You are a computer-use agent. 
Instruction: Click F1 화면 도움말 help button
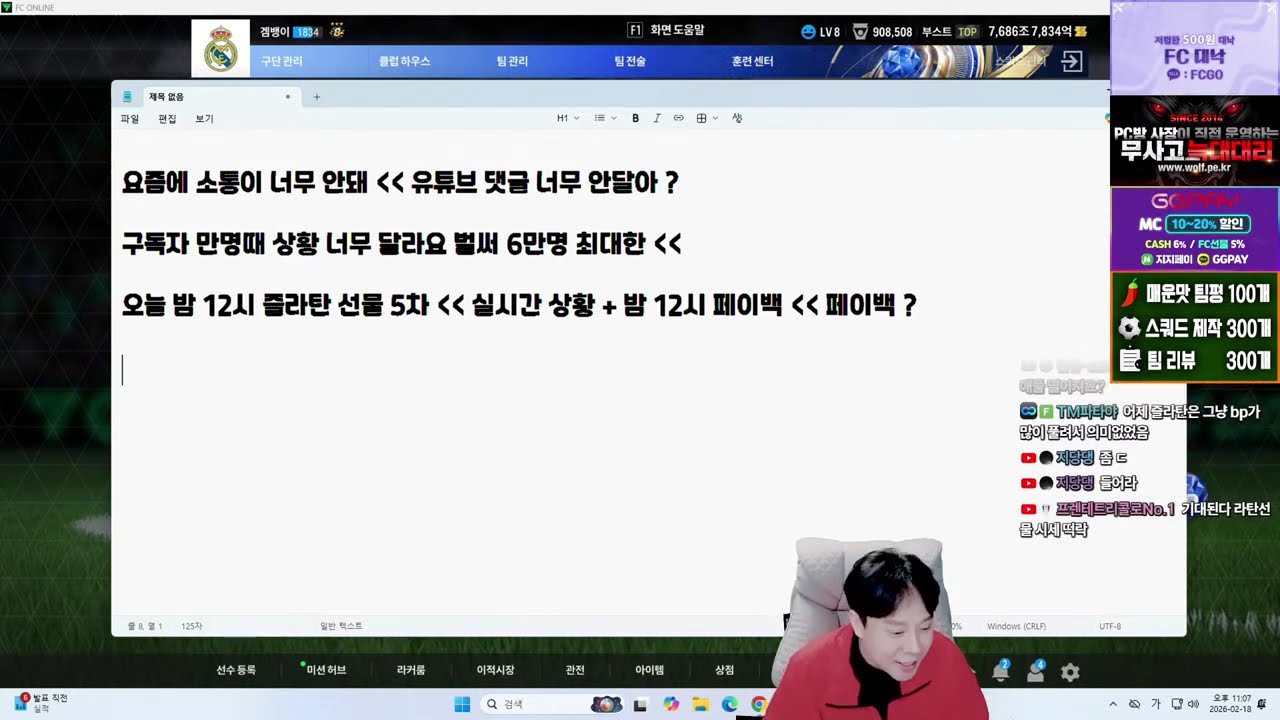(666, 30)
